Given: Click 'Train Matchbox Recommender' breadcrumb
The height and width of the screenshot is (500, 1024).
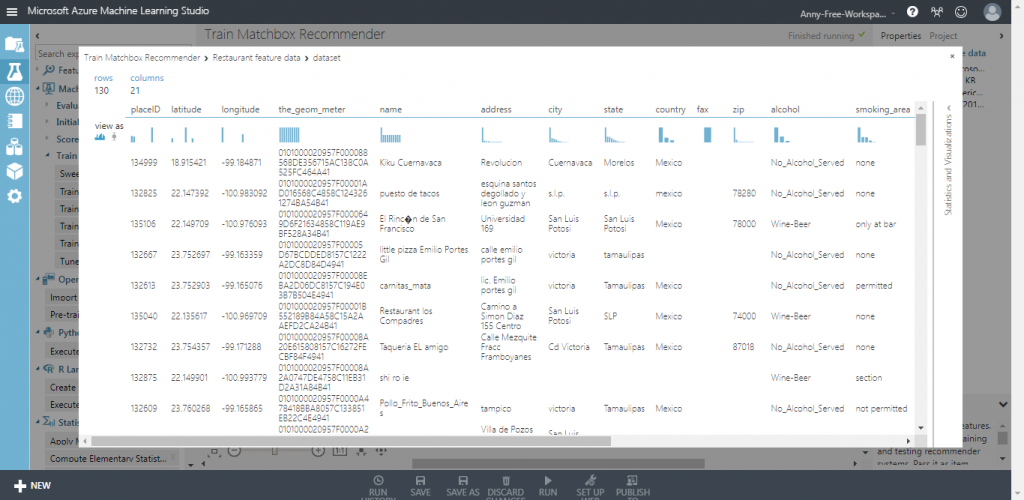Looking at the screenshot, I should pos(142,58).
